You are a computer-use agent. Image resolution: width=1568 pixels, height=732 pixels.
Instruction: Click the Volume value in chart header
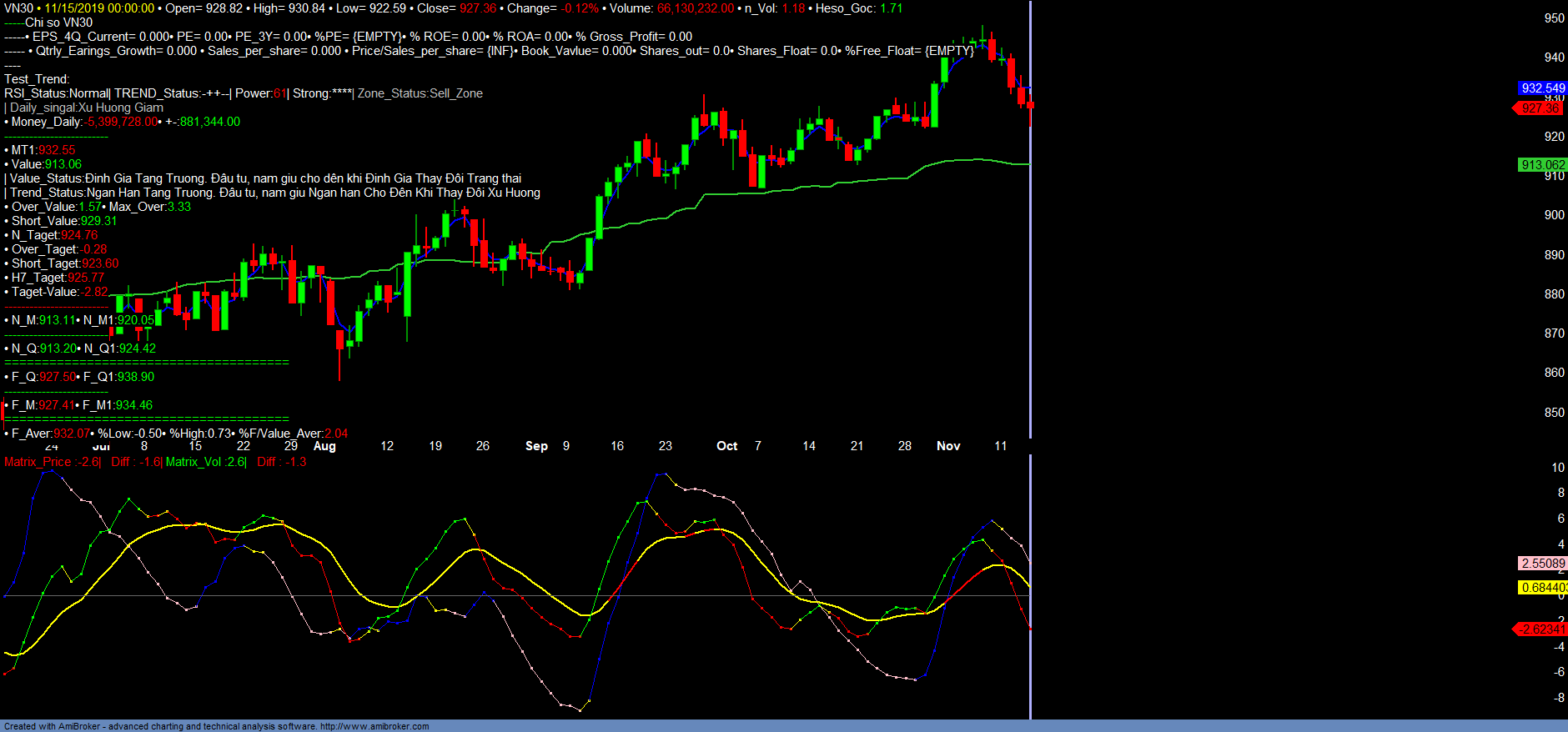[695, 8]
